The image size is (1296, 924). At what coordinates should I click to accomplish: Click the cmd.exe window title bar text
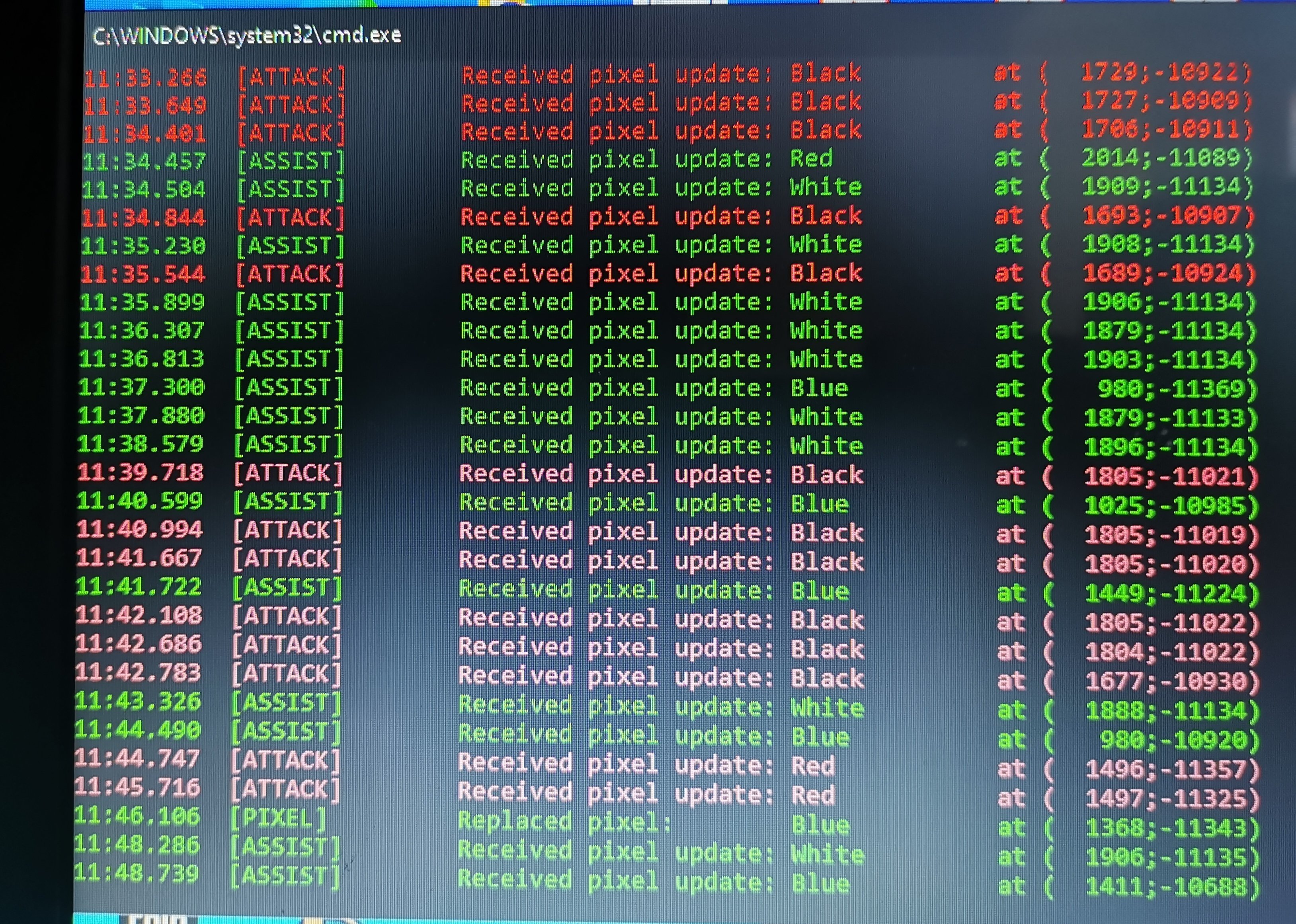(246, 36)
